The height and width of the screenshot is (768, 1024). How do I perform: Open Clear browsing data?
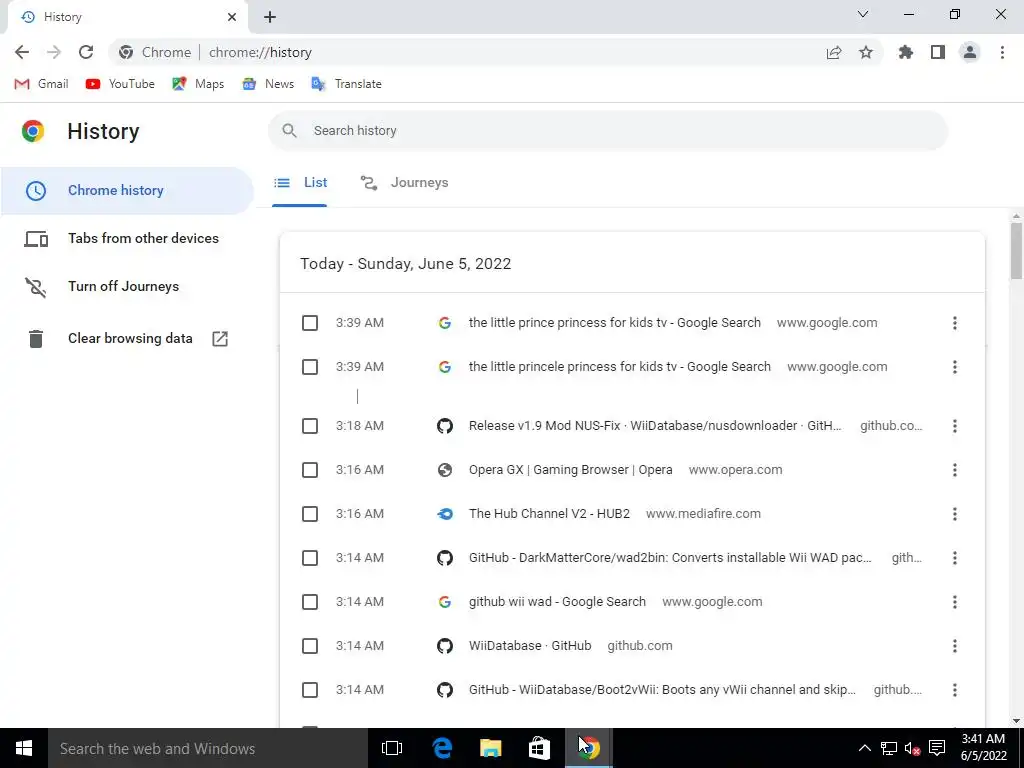pos(127,338)
